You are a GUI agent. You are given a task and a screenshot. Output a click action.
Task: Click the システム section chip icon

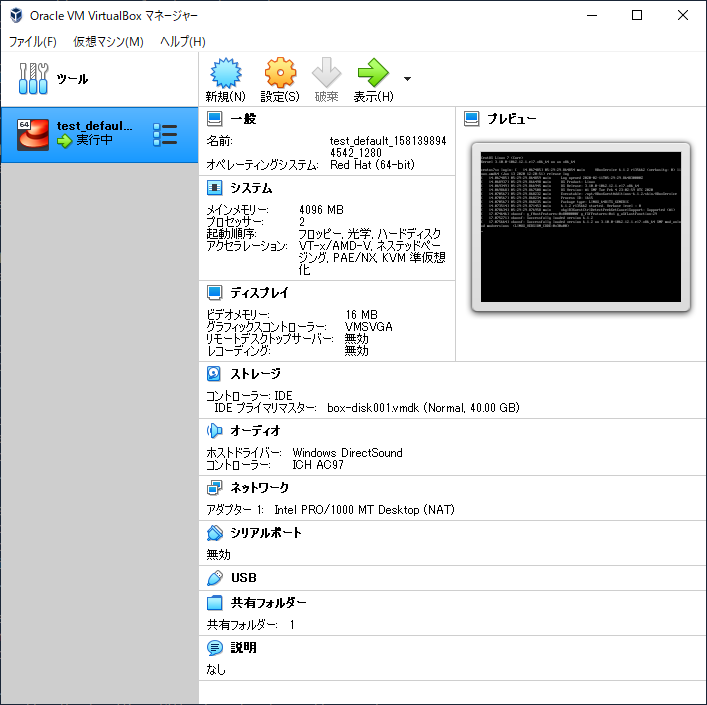click(215, 188)
